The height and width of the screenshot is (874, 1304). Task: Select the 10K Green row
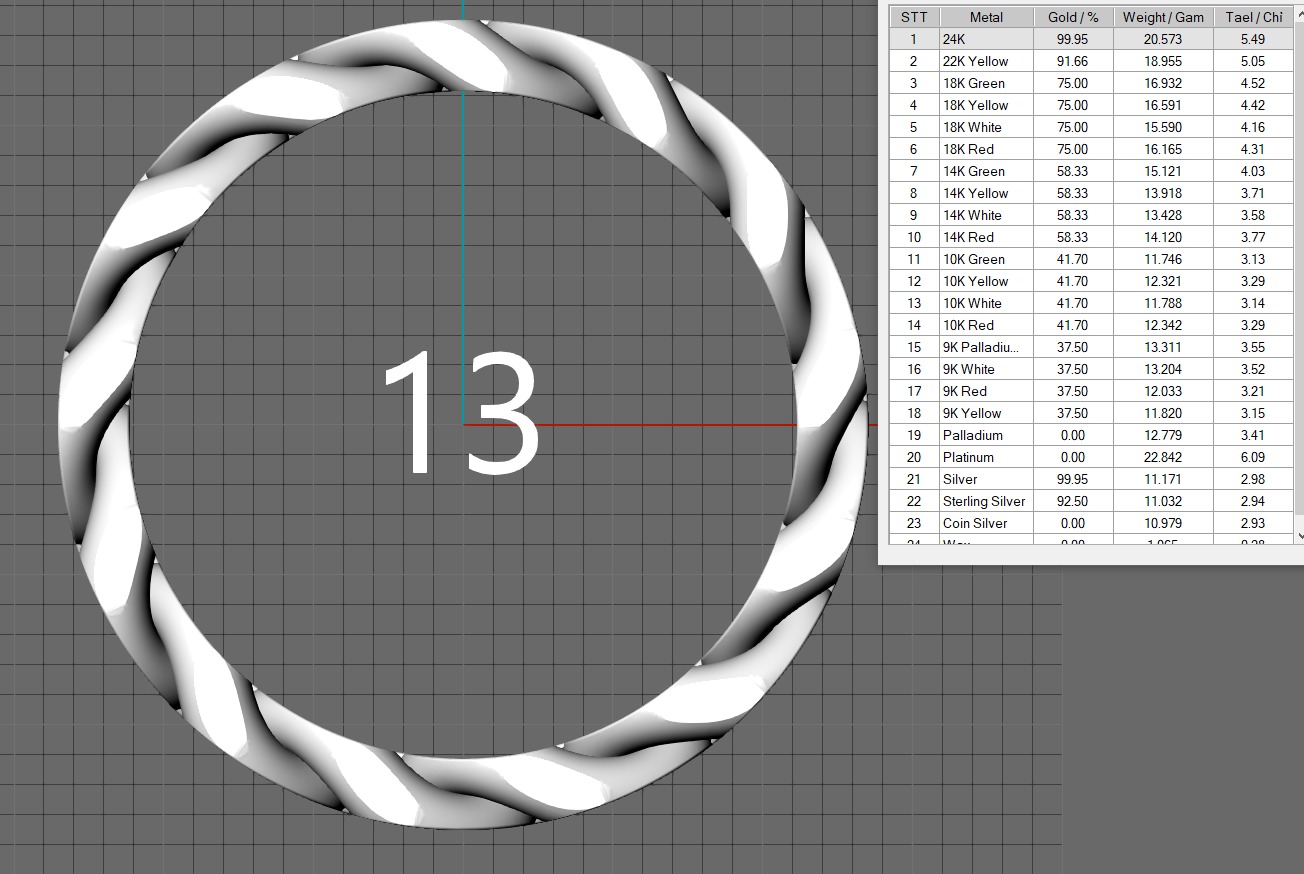(1092, 259)
